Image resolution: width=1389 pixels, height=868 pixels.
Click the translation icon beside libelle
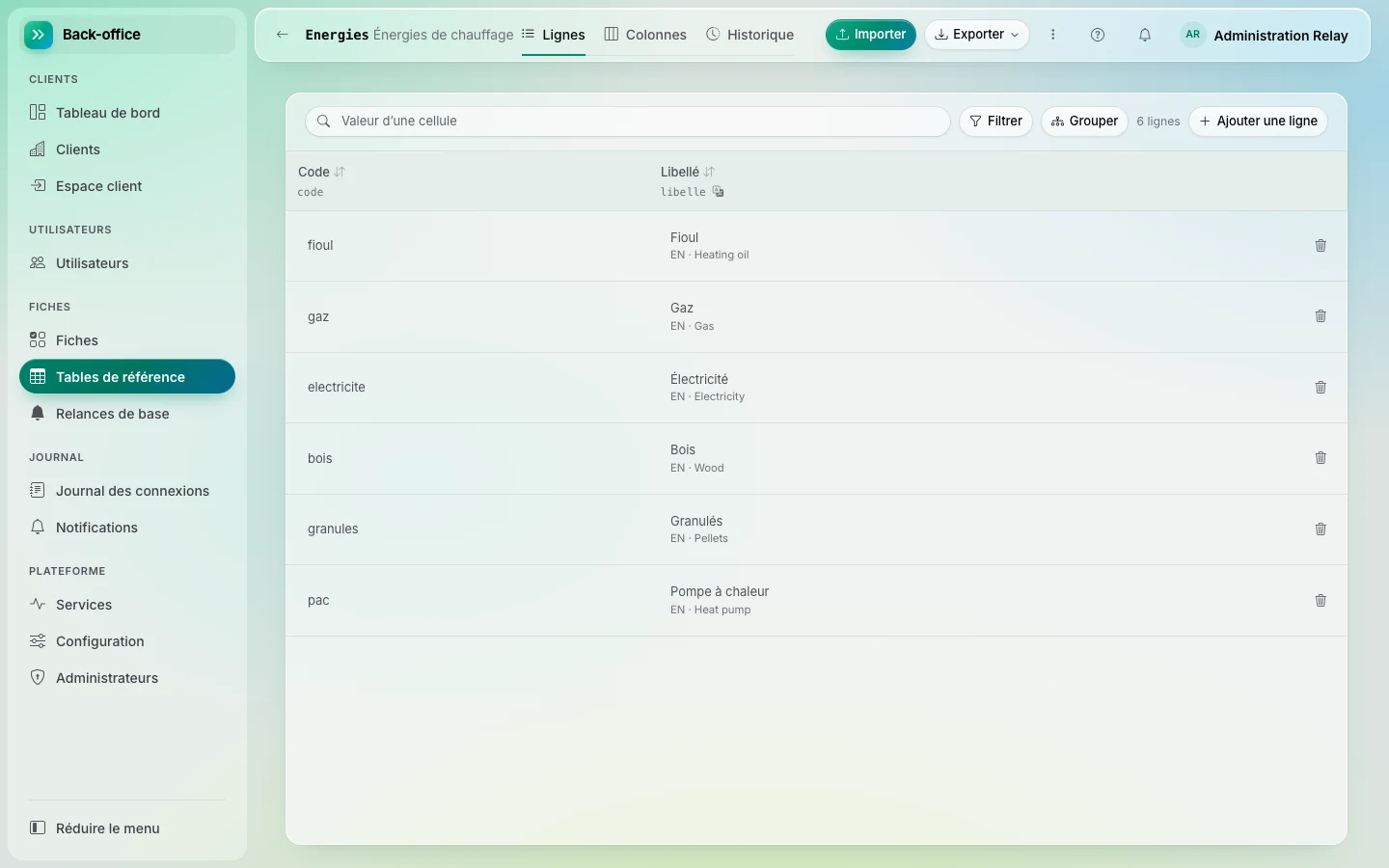tap(718, 192)
